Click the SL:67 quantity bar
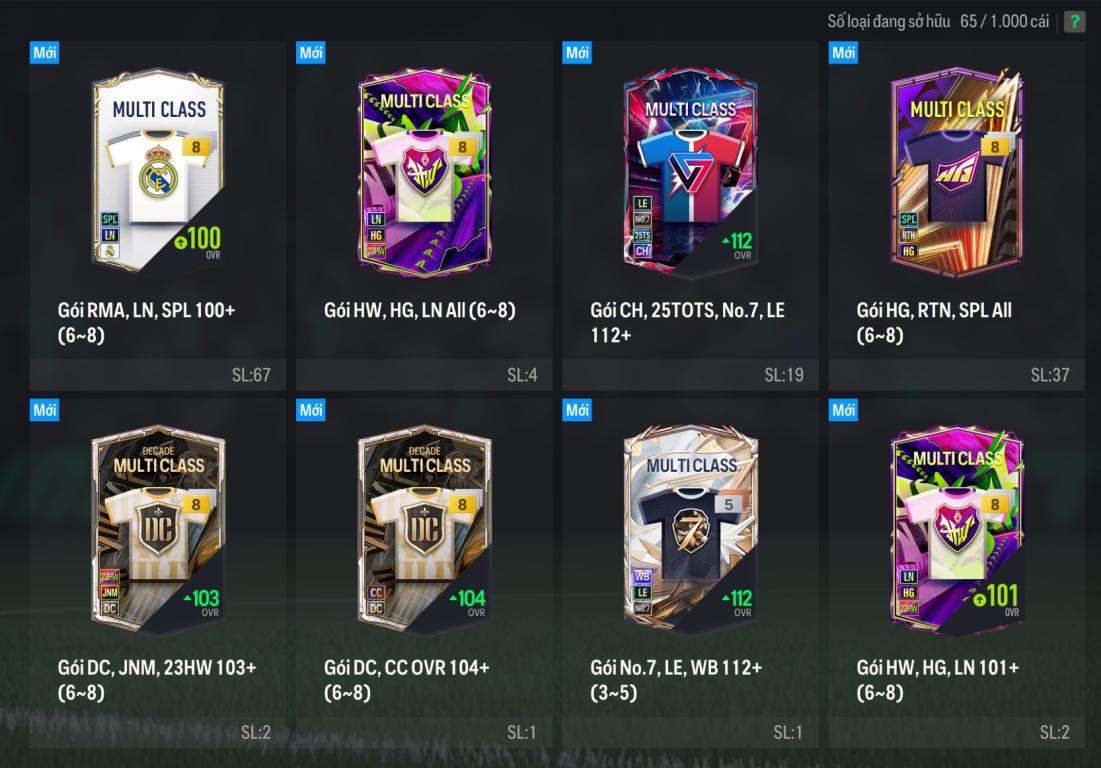 pyautogui.click(x=158, y=375)
